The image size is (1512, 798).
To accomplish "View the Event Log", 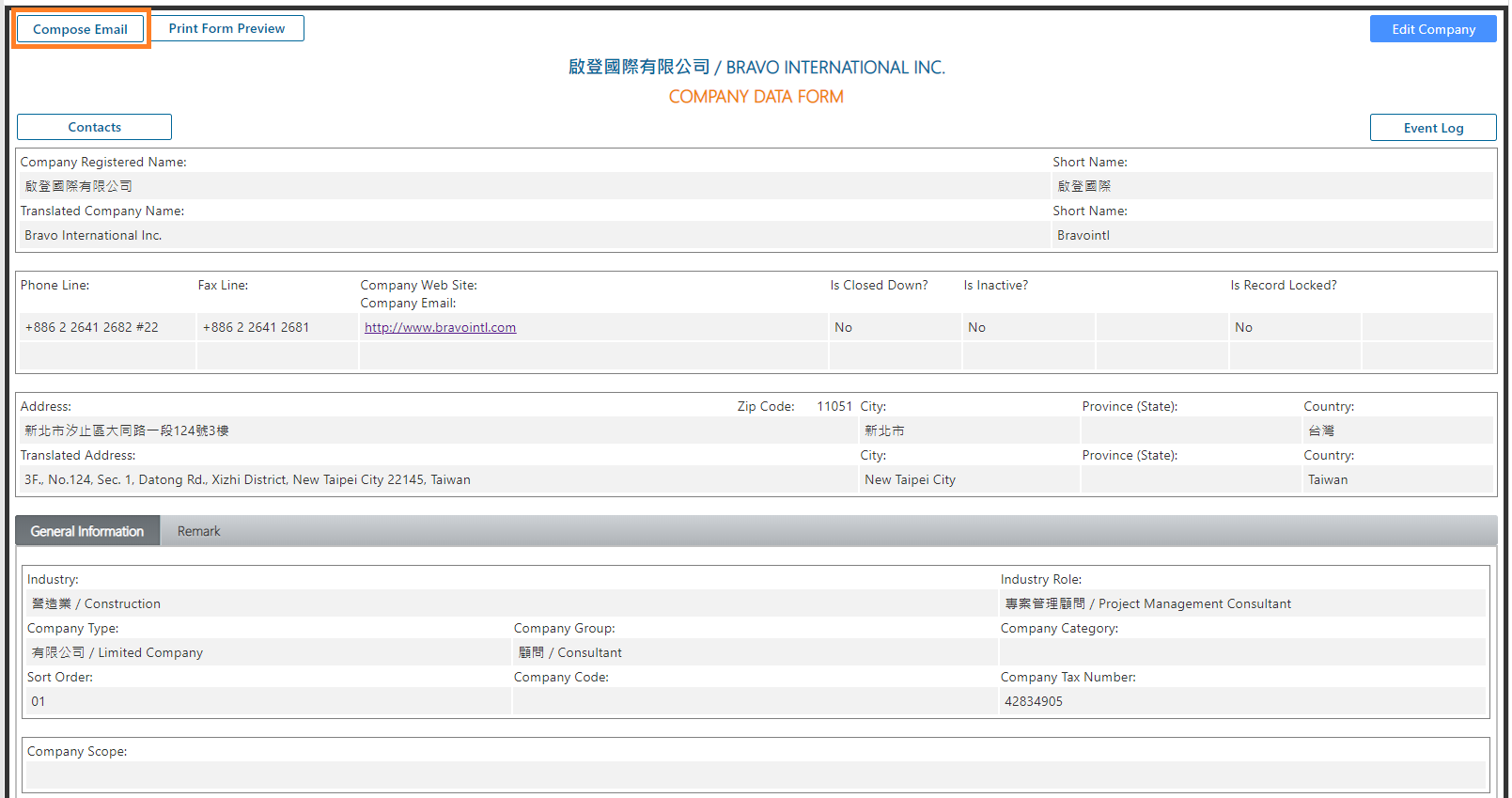I will point(1432,128).
